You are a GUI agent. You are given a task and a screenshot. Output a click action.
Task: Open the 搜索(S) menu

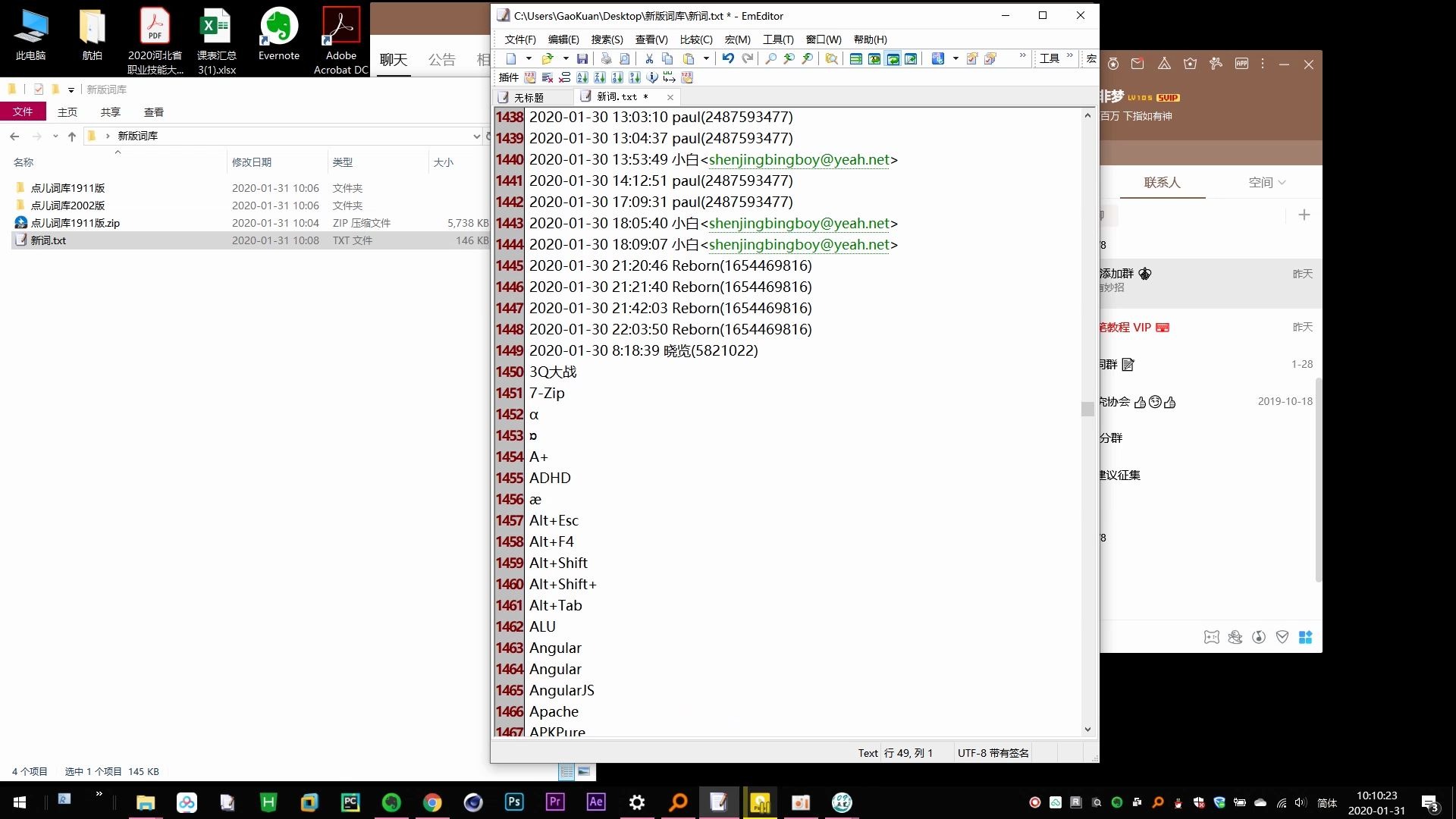point(607,39)
